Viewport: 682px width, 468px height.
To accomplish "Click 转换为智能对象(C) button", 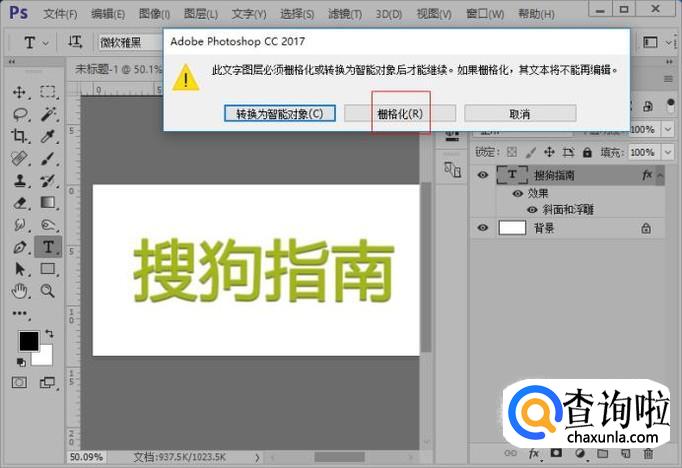I will [x=280, y=114].
